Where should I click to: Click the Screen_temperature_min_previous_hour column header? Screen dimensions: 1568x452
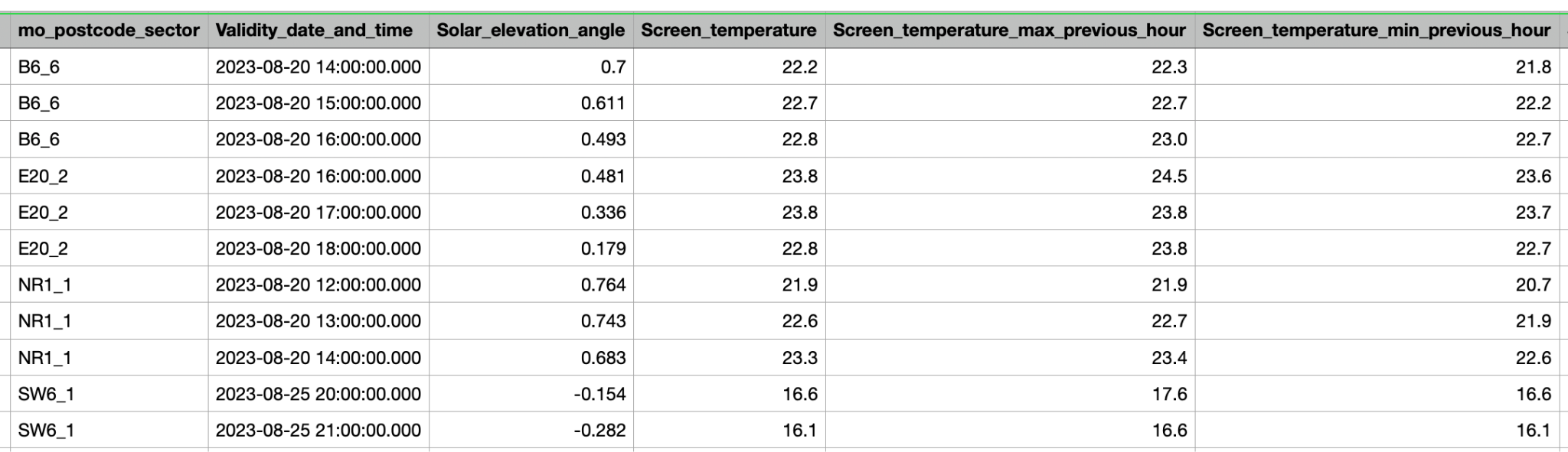tap(1377, 31)
